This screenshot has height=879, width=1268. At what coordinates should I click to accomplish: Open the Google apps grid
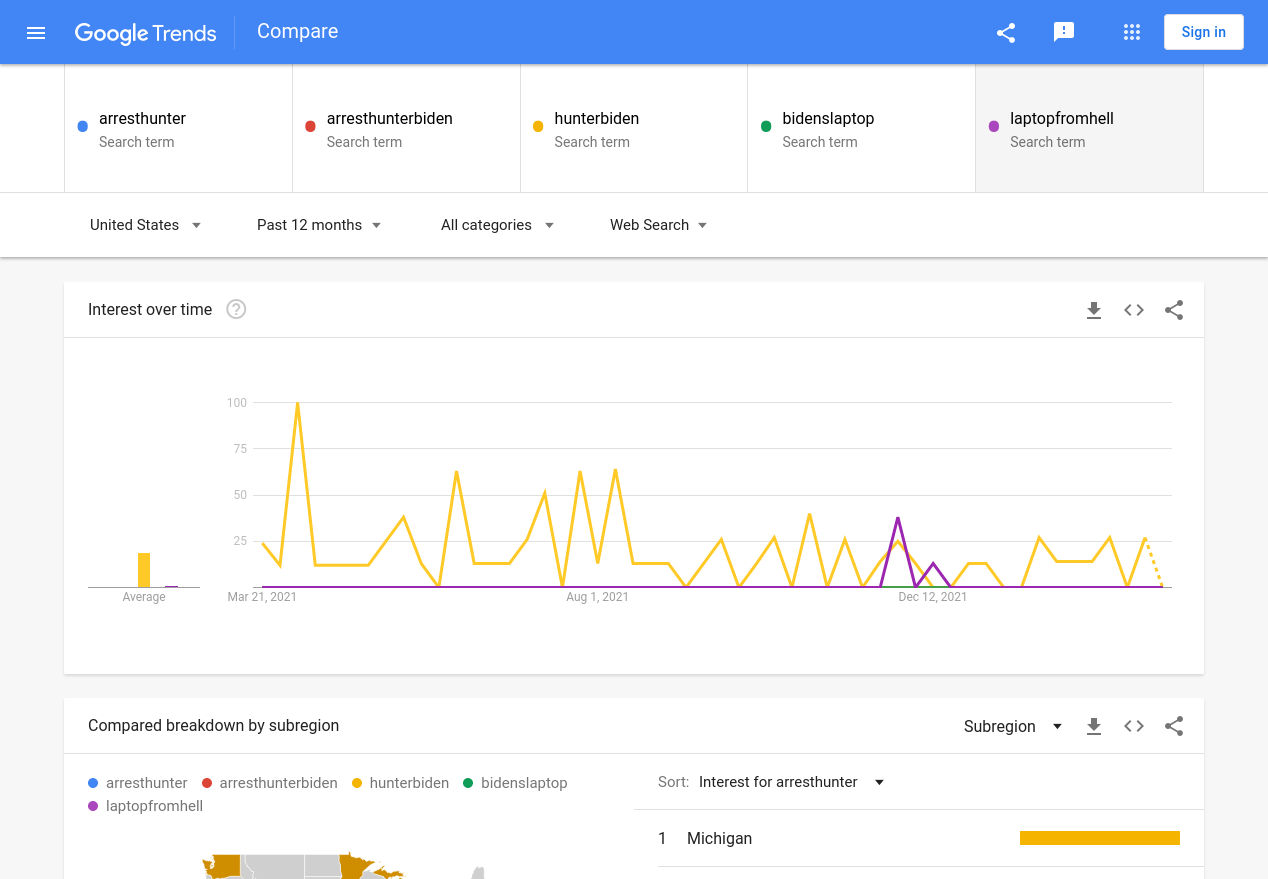pos(1132,32)
